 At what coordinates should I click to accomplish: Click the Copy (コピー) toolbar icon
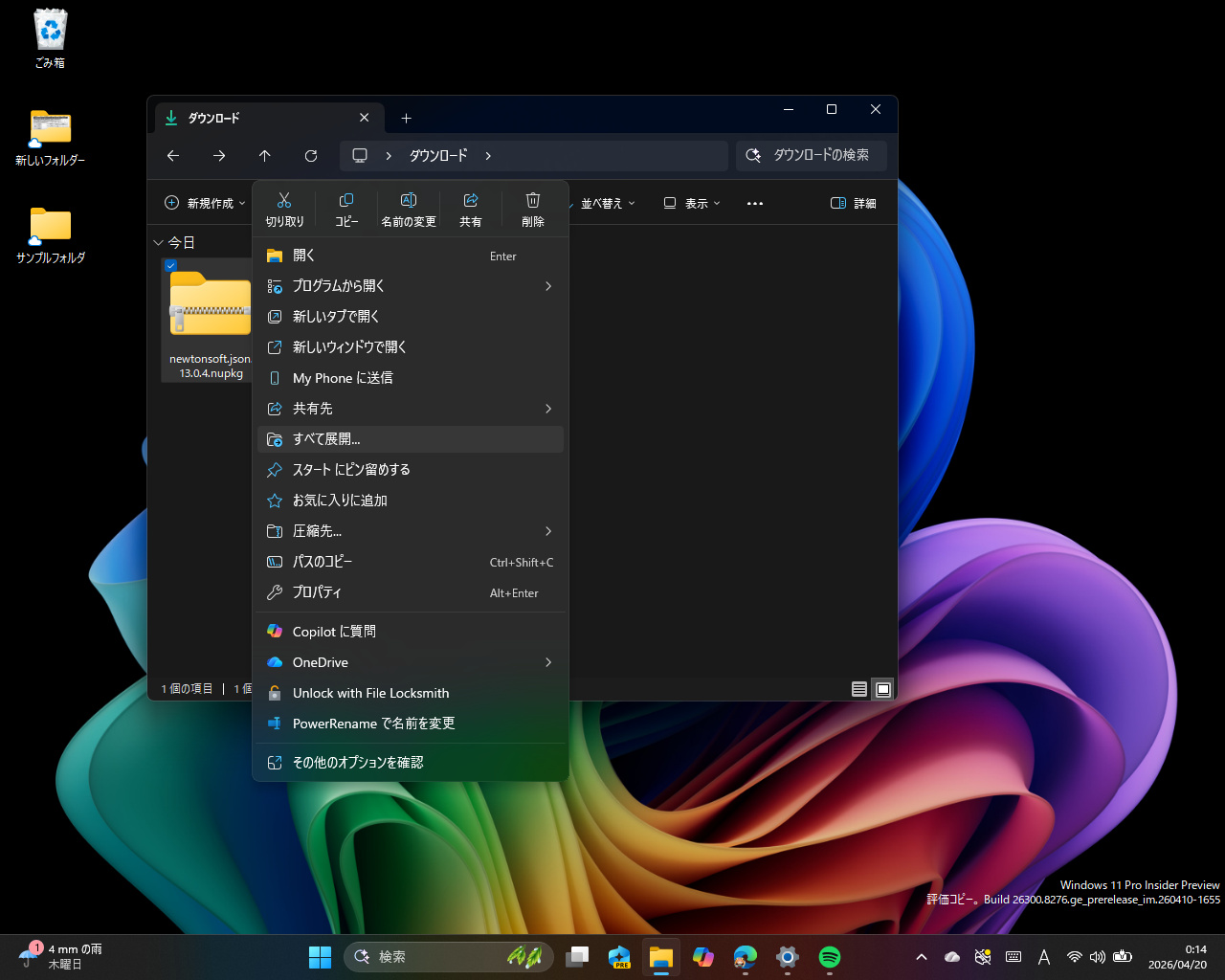(x=345, y=208)
